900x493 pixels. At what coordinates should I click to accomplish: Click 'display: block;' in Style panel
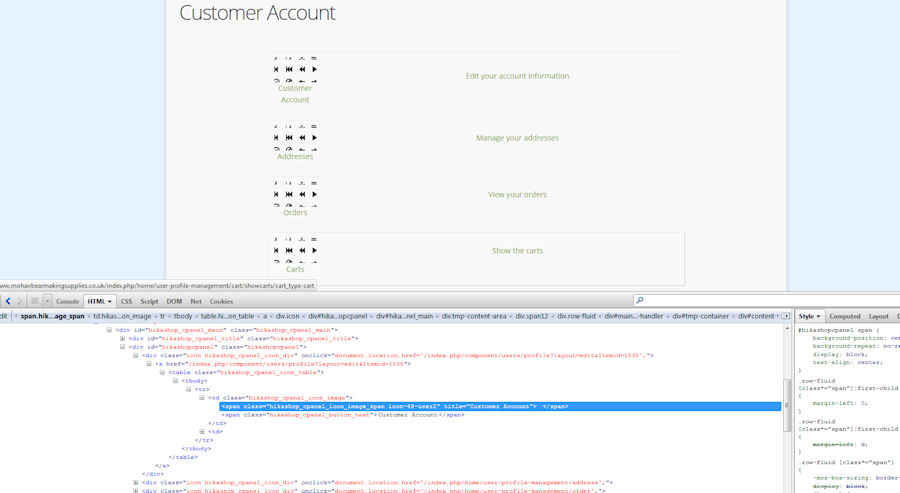click(x=839, y=354)
